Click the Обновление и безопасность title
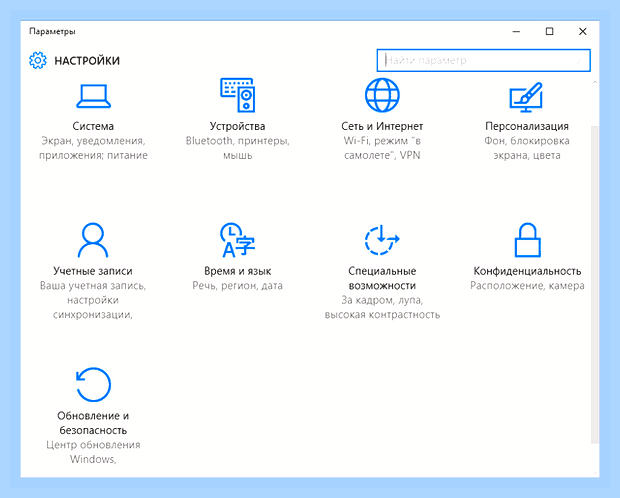Image resolution: width=620 pixels, height=498 pixels. [93, 423]
